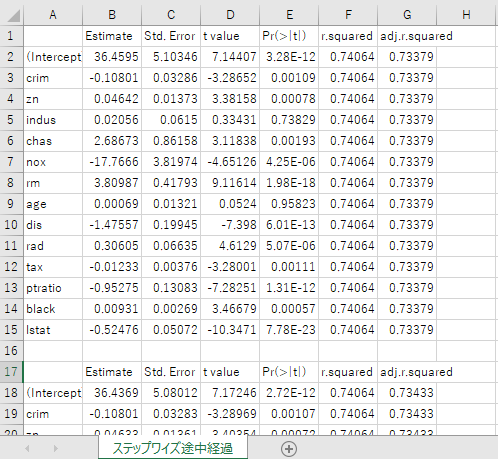The image size is (498, 459).
Task: Click first Std. Error header cell
Action: point(171,36)
